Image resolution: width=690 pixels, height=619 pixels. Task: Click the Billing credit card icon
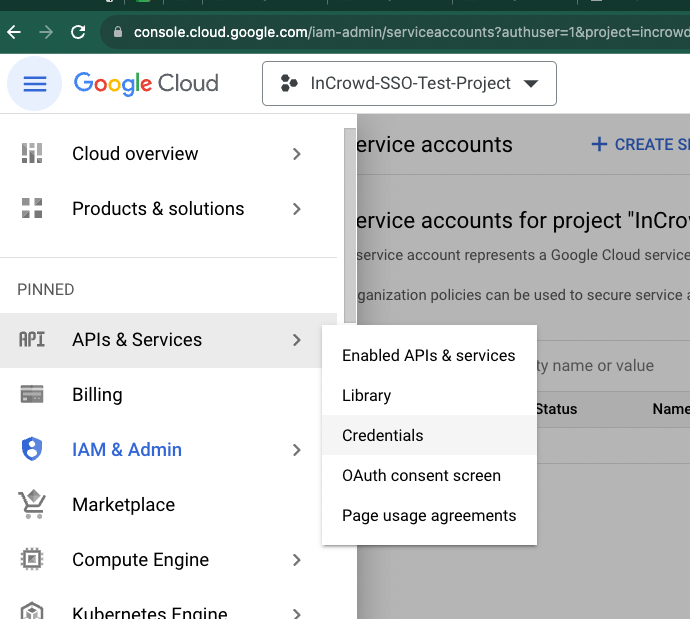coord(32,394)
